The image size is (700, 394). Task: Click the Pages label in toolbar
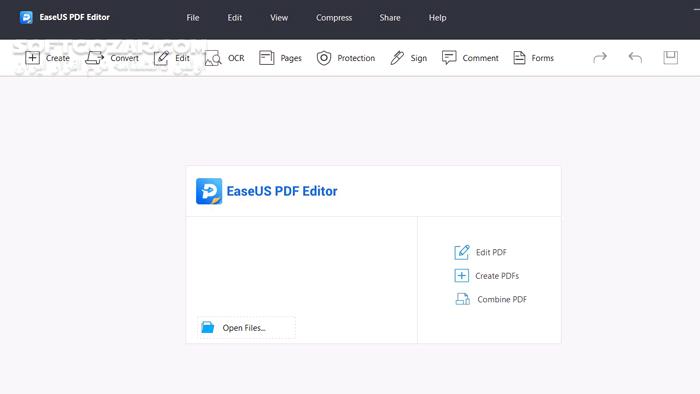click(x=291, y=58)
